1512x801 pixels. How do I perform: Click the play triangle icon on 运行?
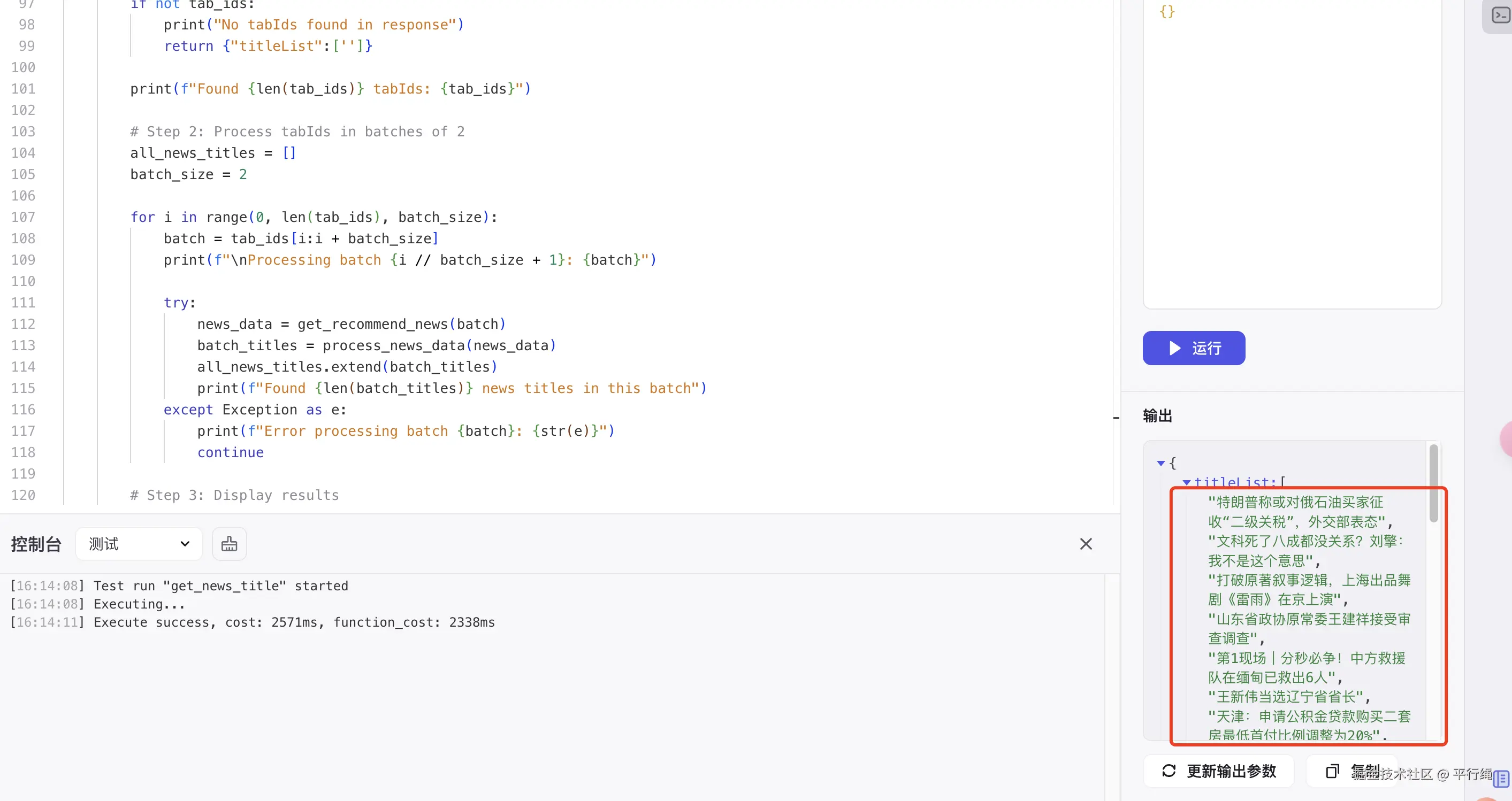click(1174, 348)
